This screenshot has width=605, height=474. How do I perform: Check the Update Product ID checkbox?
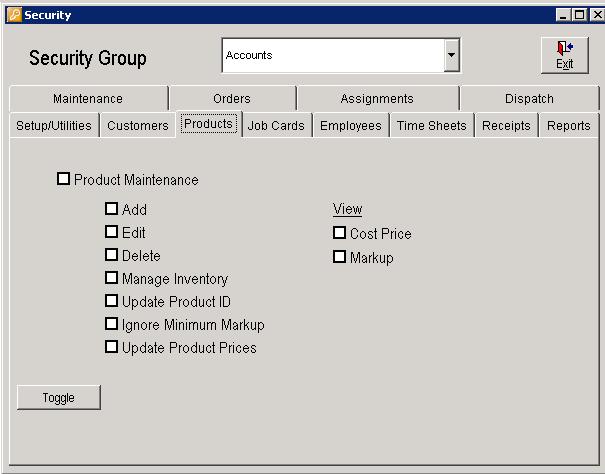pos(112,301)
